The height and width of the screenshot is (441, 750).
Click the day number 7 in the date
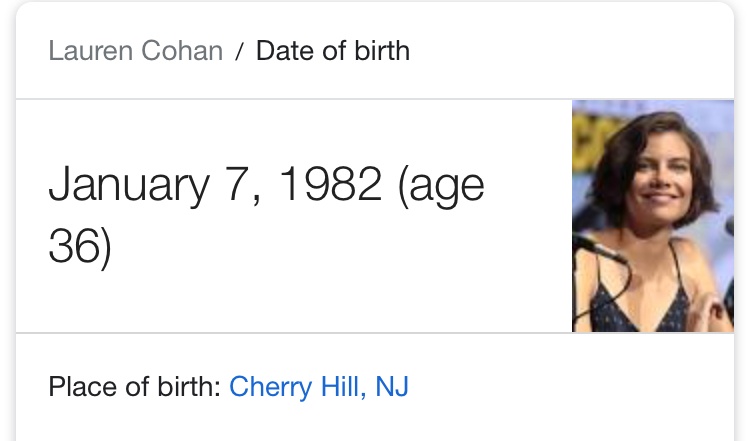click(x=238, y=184)
